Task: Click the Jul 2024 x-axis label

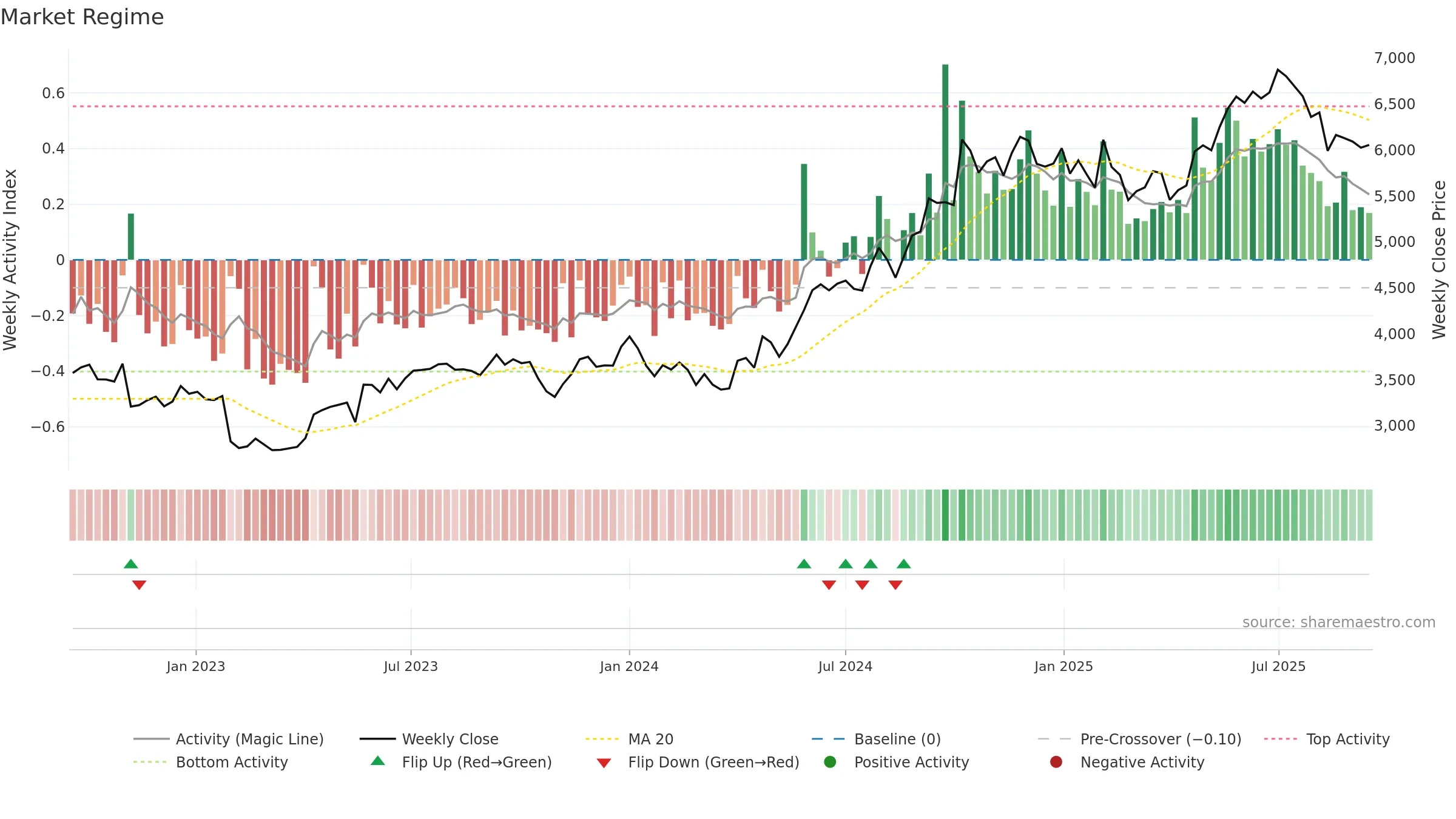Action: tap(845, 666)
